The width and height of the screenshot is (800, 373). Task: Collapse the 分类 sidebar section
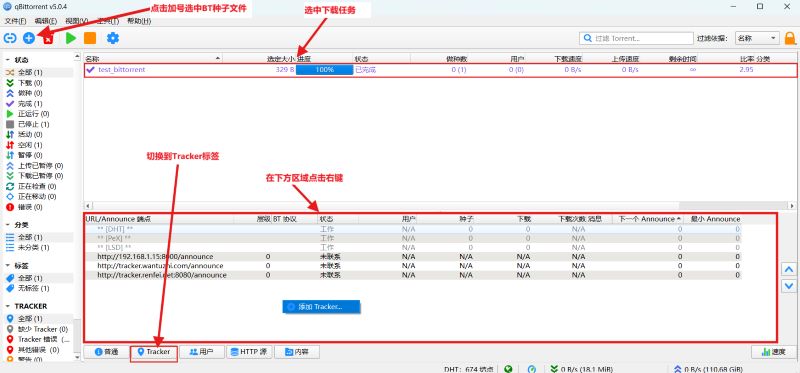click(8, 225)
